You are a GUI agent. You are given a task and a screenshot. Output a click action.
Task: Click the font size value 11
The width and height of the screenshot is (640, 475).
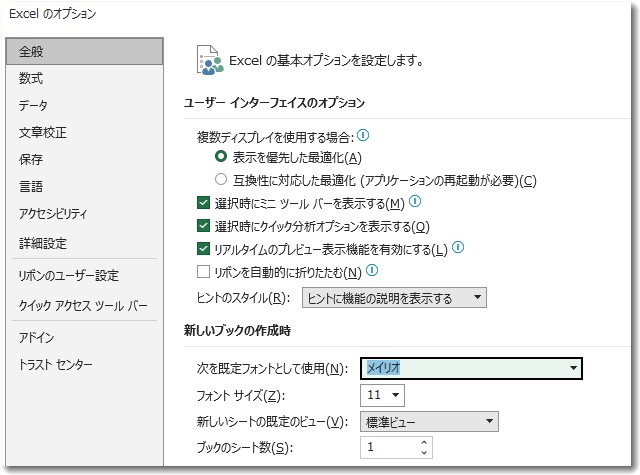[374, 395]
